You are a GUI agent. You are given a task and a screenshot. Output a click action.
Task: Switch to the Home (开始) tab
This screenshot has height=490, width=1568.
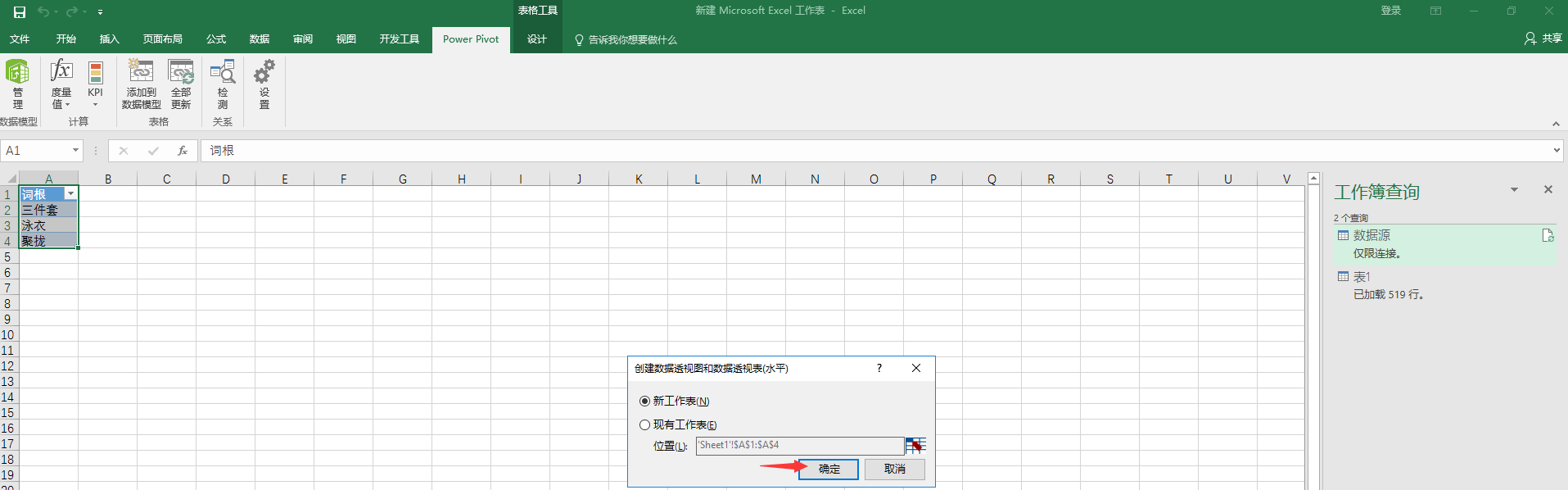tap(66, 39)
